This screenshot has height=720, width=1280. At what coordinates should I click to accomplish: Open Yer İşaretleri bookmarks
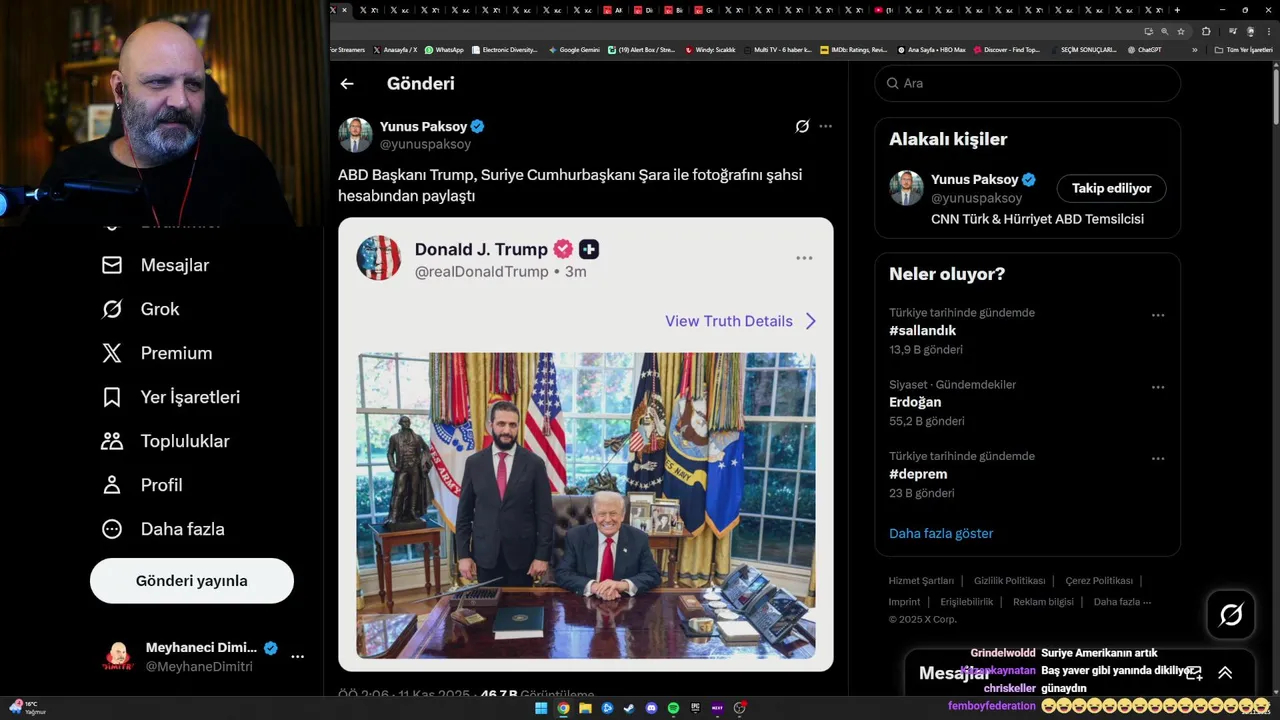tap(171, 397)
